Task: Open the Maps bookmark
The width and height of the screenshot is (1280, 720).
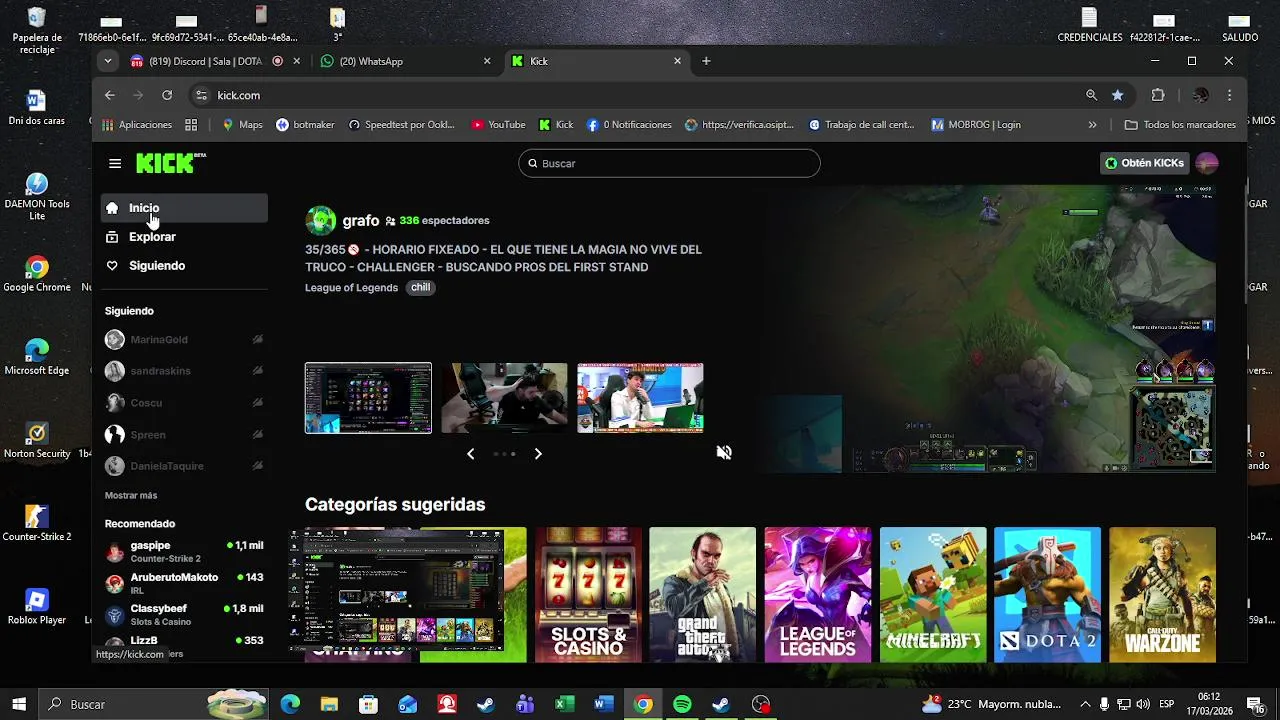Action: point(242,125)
